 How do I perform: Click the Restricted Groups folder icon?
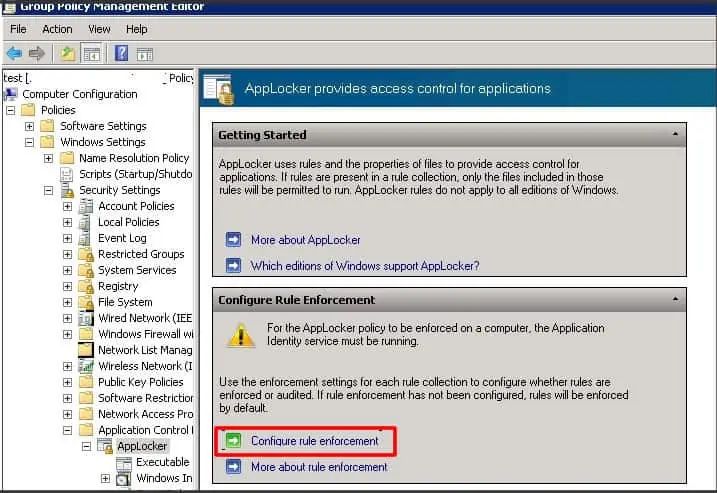point(86,254)
